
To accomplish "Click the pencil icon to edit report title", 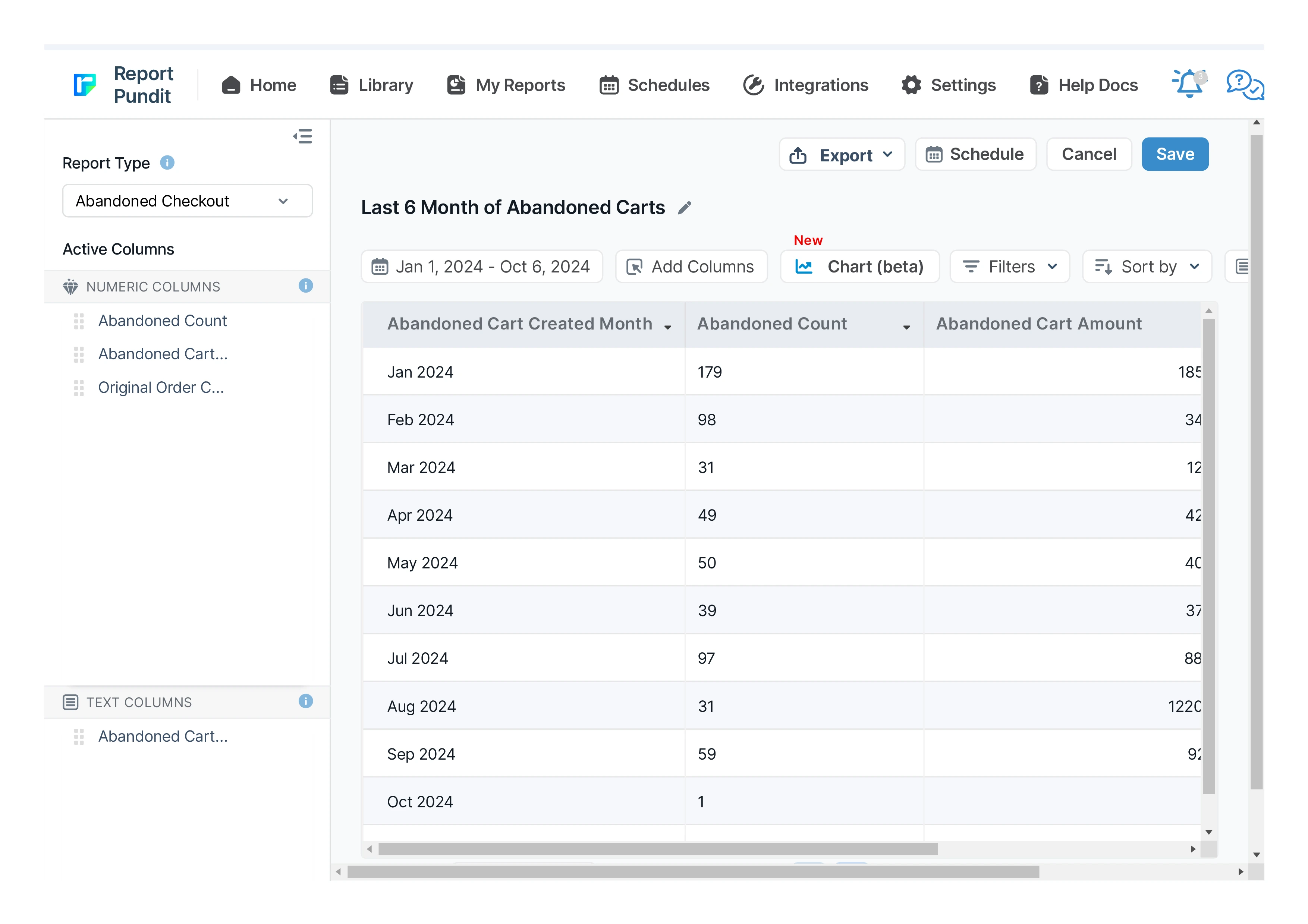I will coord(685,208).
